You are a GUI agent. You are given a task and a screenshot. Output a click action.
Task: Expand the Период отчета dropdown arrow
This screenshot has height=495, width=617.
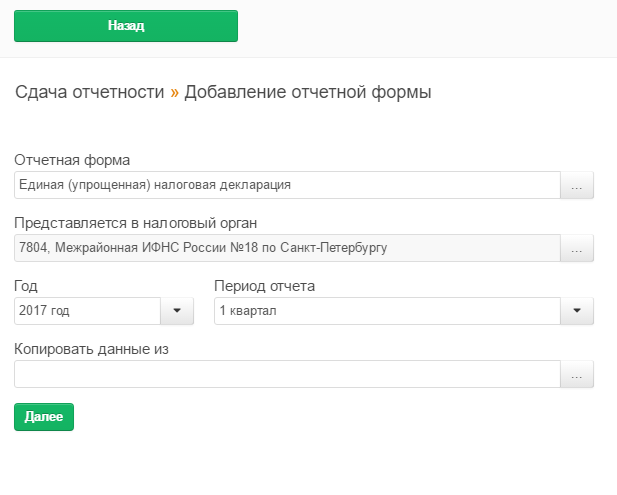pyautogui.click(x=576, y=312)
